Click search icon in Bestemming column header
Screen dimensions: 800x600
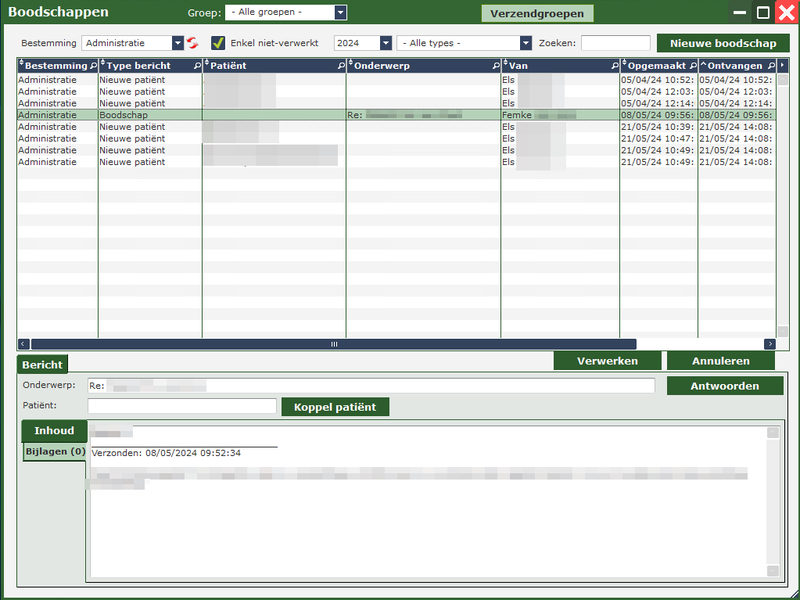pyautogui.click(x=93, y=65)
